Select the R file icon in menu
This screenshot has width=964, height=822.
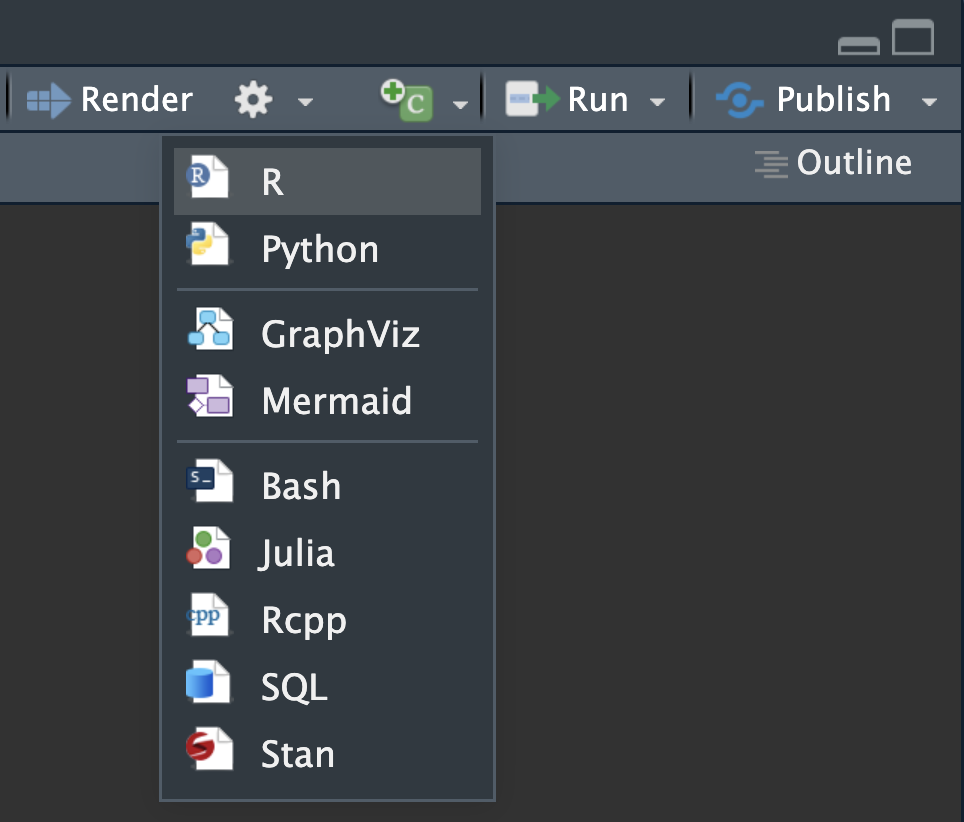click(x=208, y=177)
